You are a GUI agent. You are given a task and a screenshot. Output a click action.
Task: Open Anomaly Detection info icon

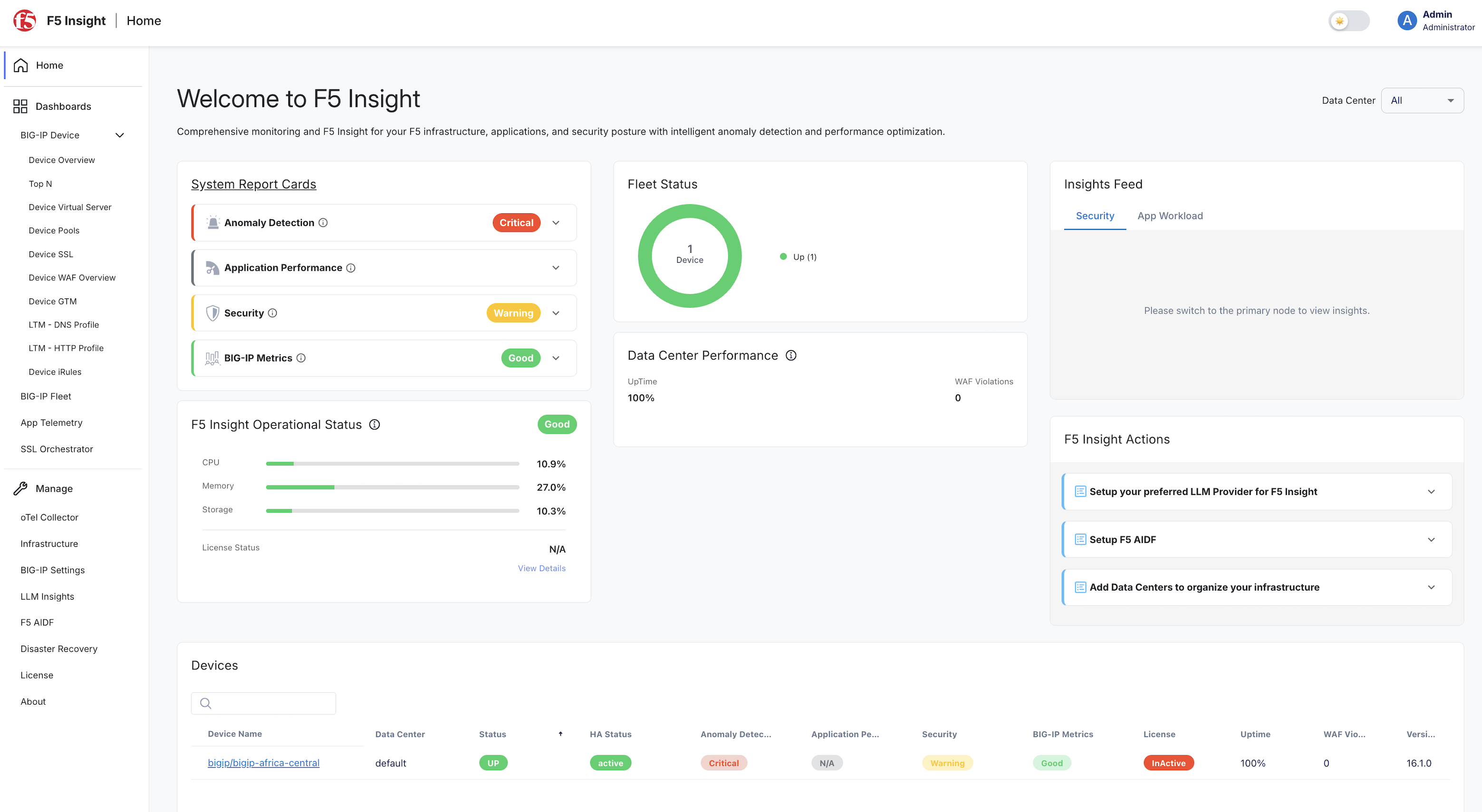[323, 222]
